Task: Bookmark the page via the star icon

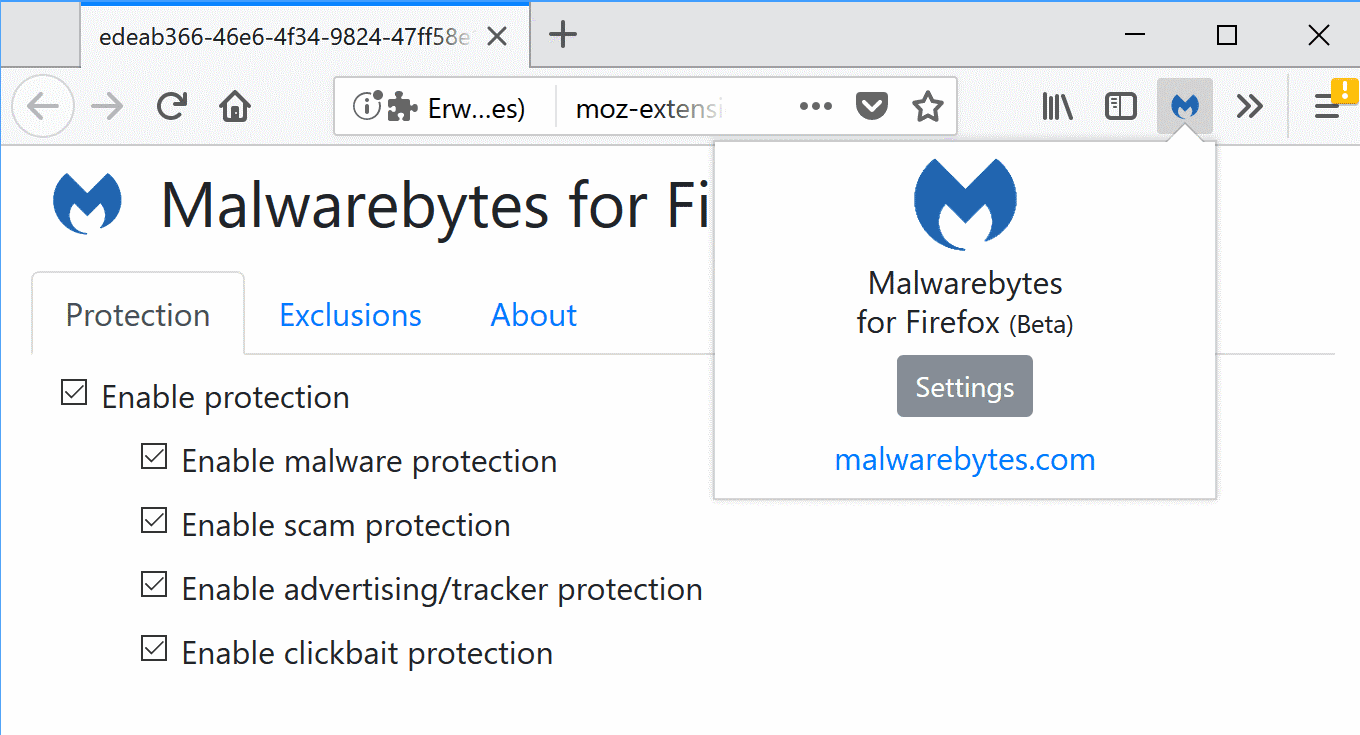Action: [x=928, y=105]
